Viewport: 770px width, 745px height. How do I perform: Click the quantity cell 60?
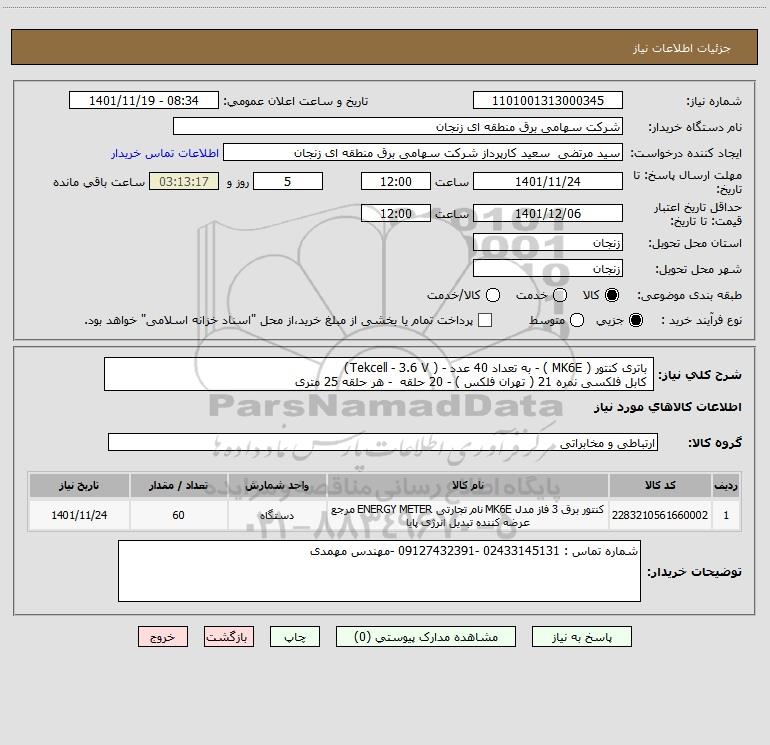179,515
